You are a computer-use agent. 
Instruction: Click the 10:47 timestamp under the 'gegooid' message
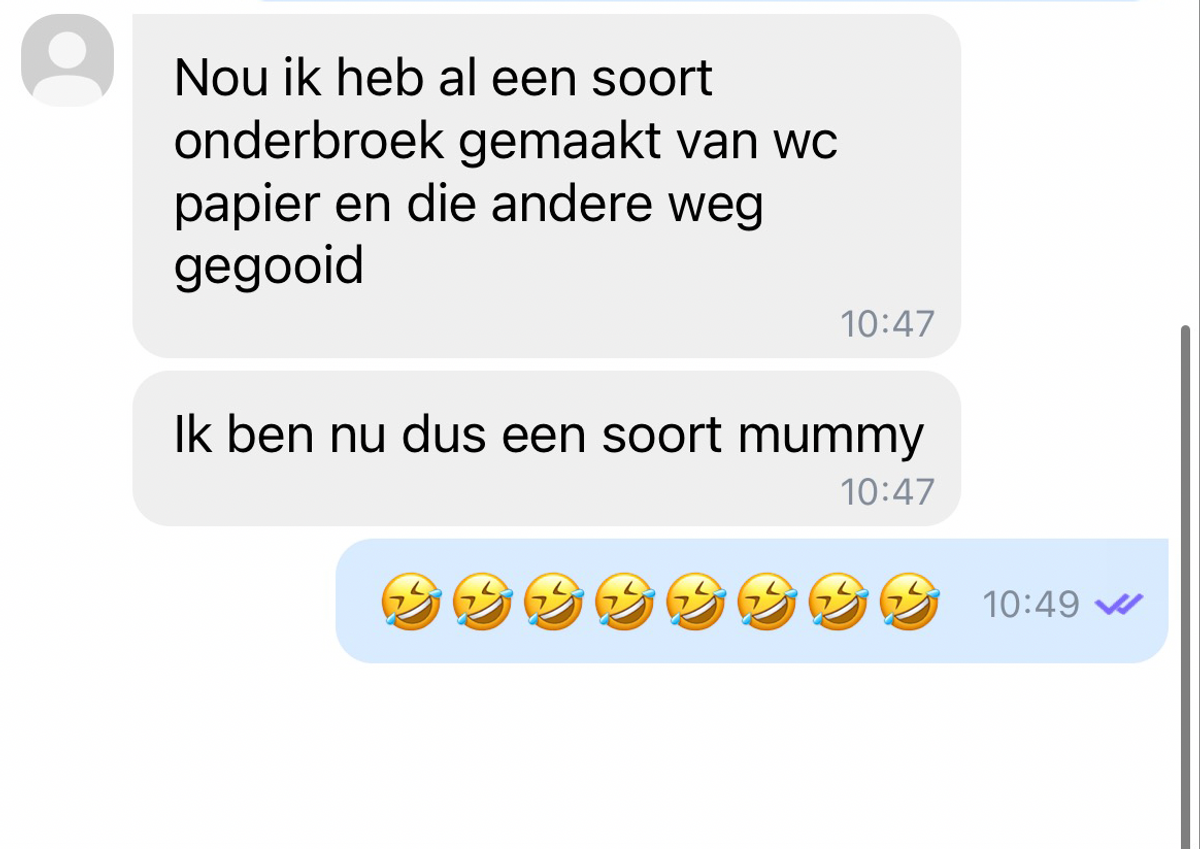pyautogui.click(x=887, y=324)
